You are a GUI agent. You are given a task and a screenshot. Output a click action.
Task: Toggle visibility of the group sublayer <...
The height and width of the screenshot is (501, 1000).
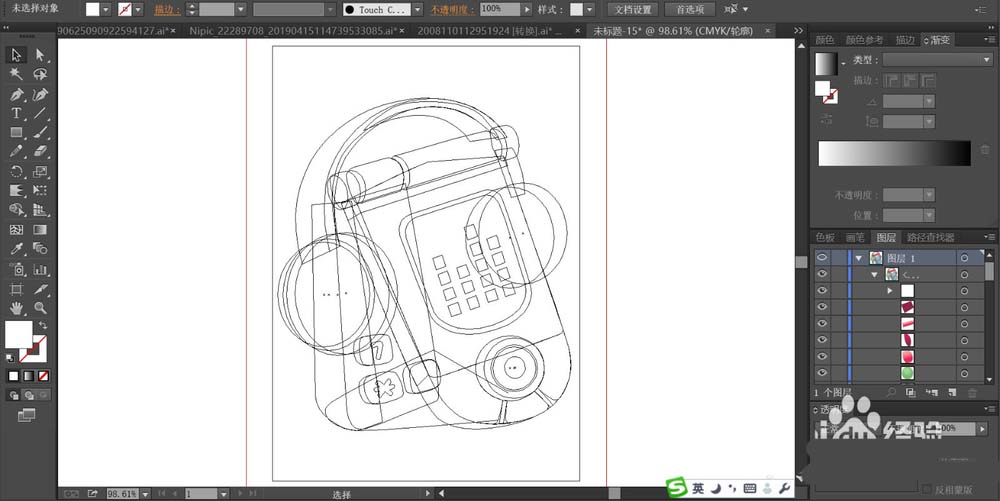coord(821,274)
